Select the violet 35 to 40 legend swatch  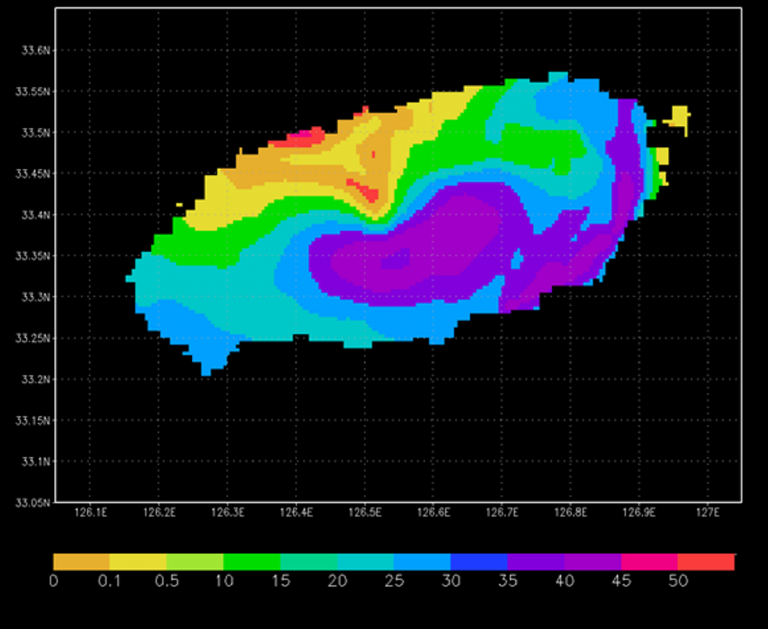click(536, 562)
